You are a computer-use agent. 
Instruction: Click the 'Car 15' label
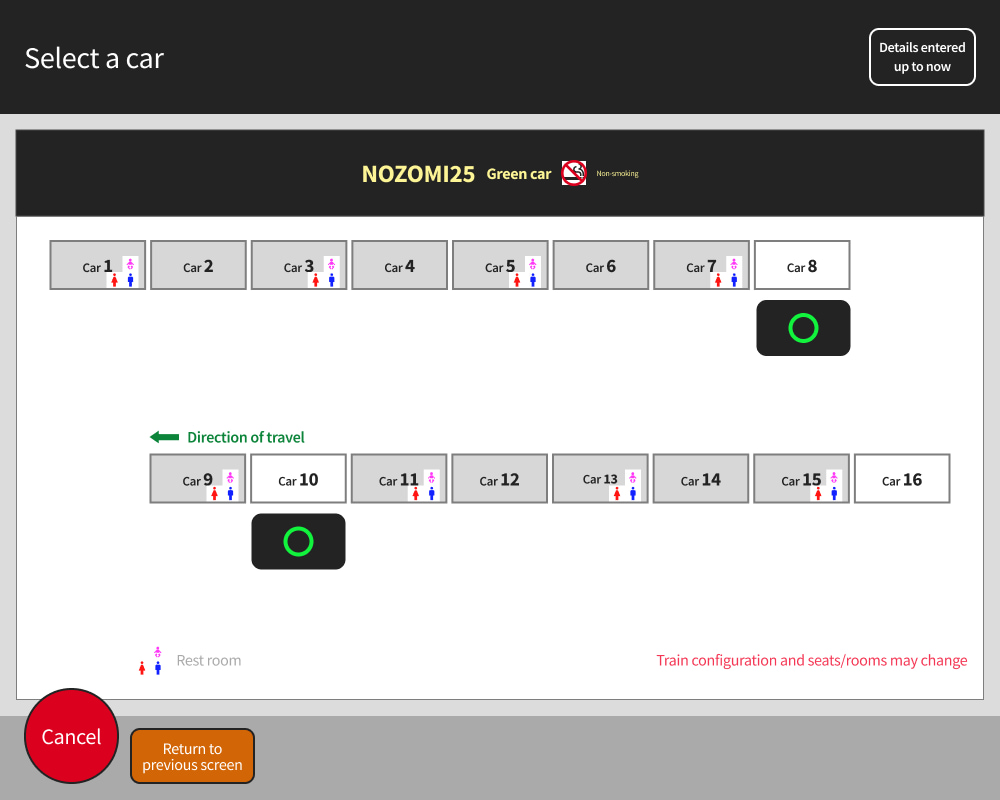[x=801, y=480]
